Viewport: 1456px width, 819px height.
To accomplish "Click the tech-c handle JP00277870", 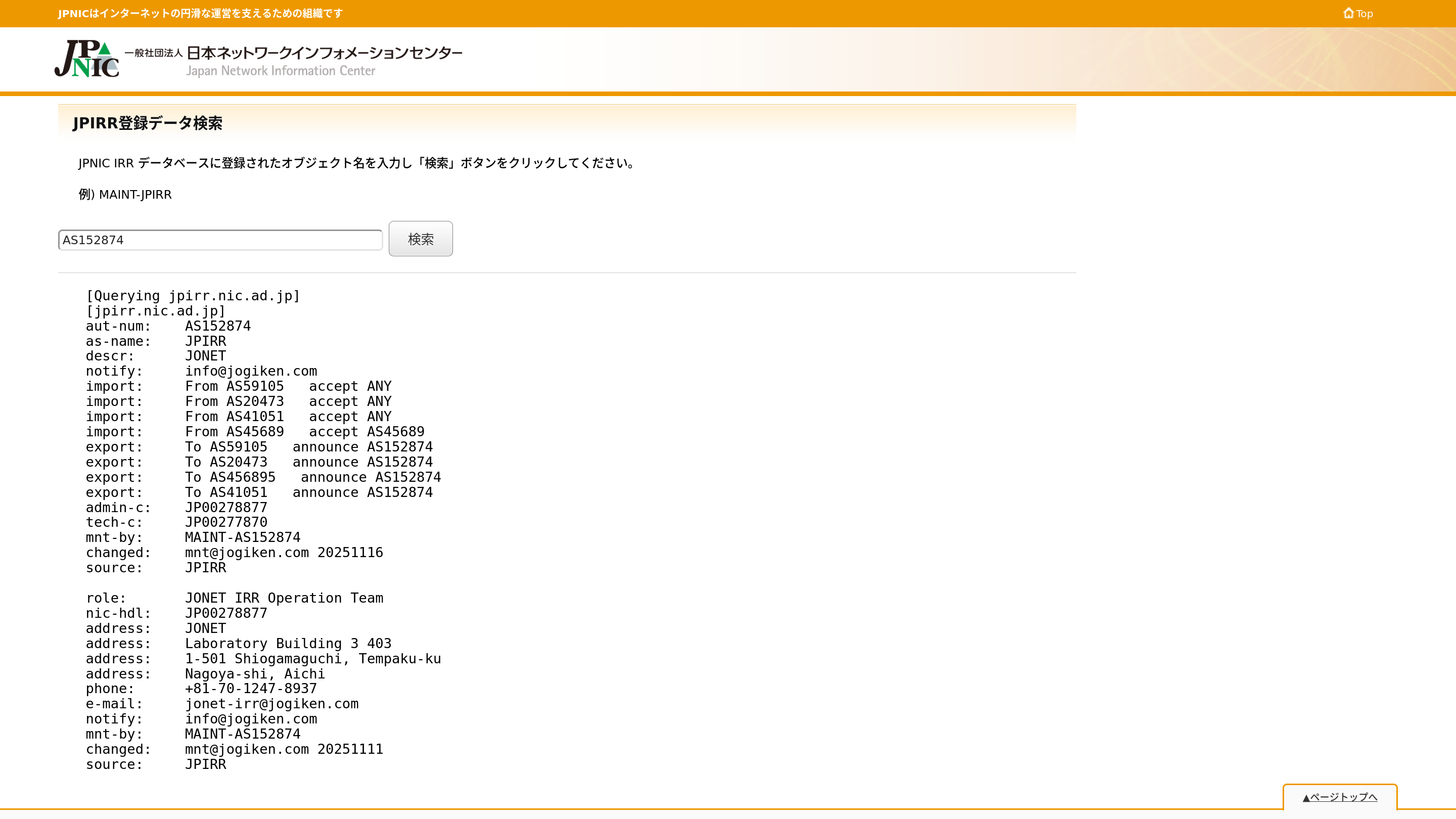I will click(226, 522).
